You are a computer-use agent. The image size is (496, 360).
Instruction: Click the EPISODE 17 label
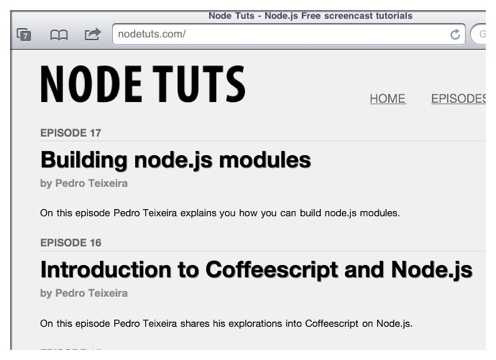[x=71, y=133]
